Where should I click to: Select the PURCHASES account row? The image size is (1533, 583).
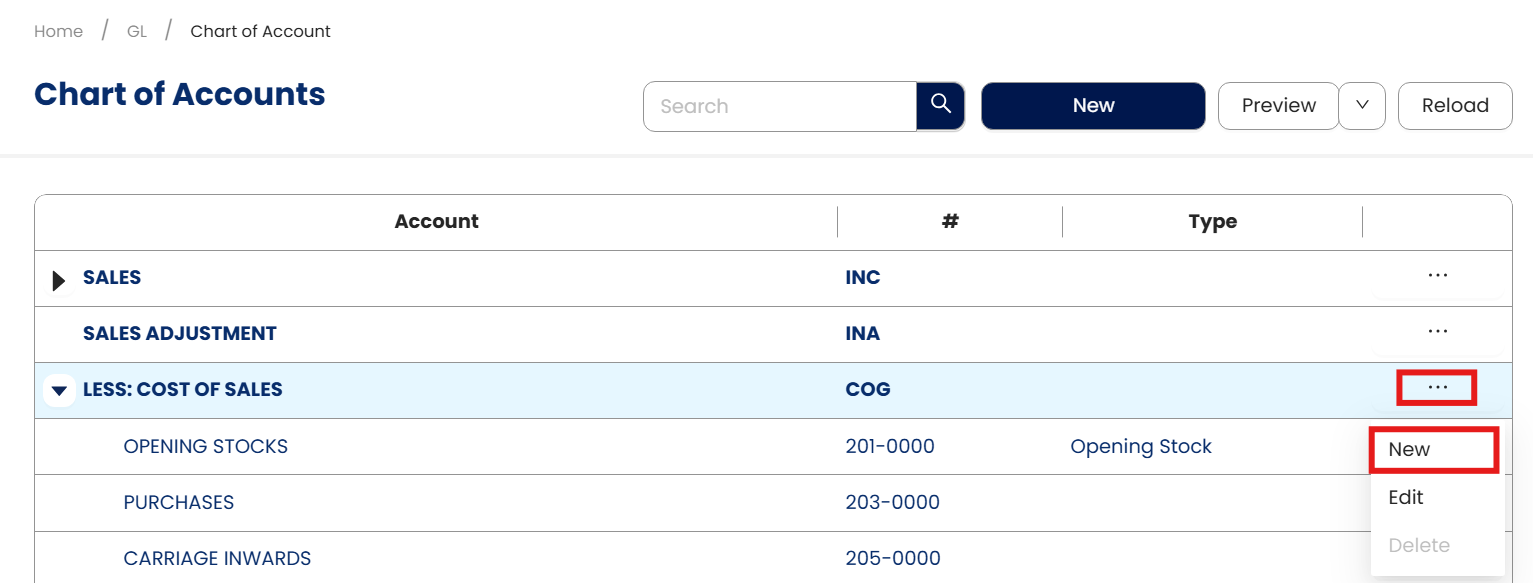(178, 503)
